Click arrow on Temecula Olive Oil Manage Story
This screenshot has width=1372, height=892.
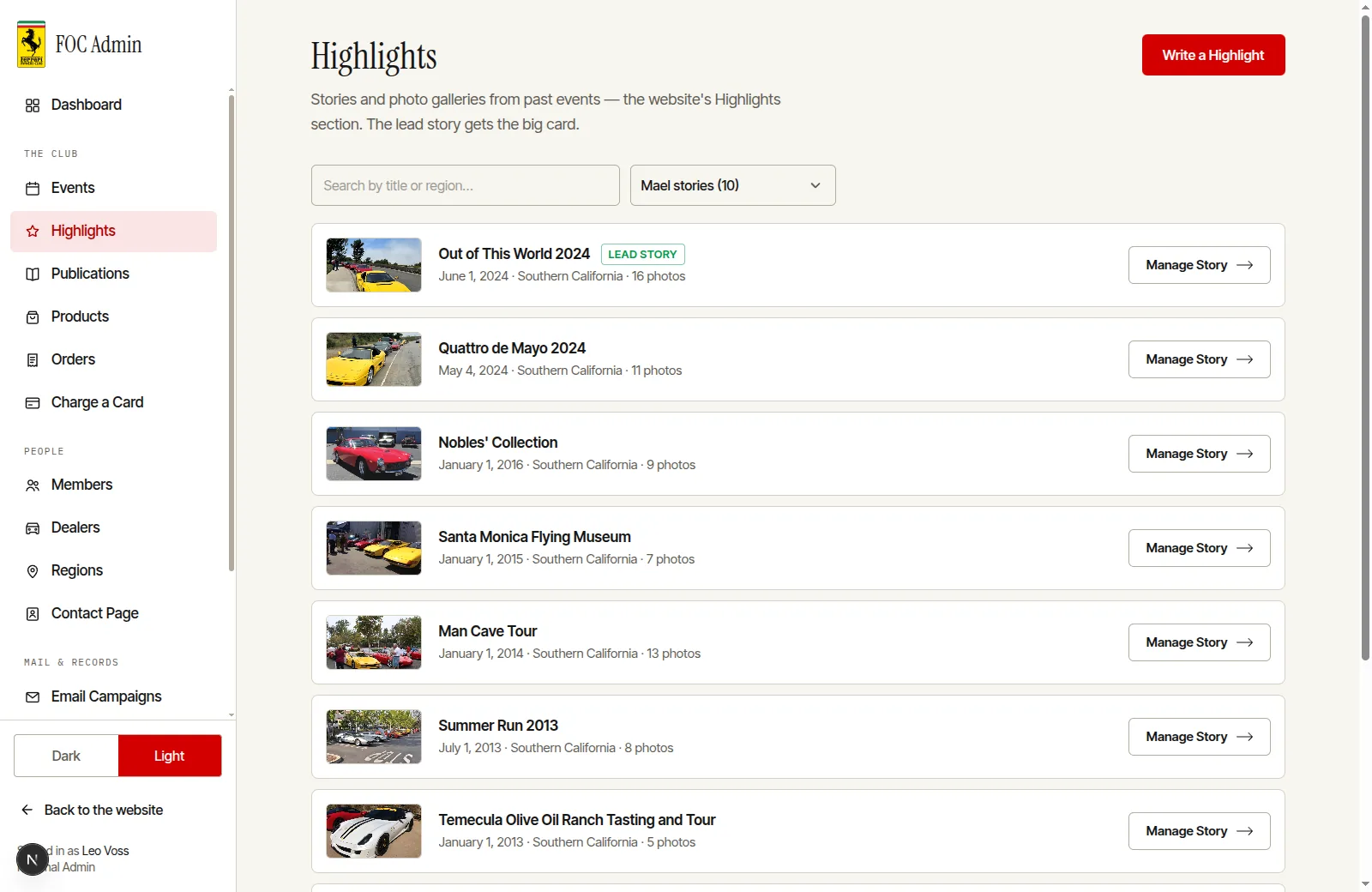point(1245,831)
